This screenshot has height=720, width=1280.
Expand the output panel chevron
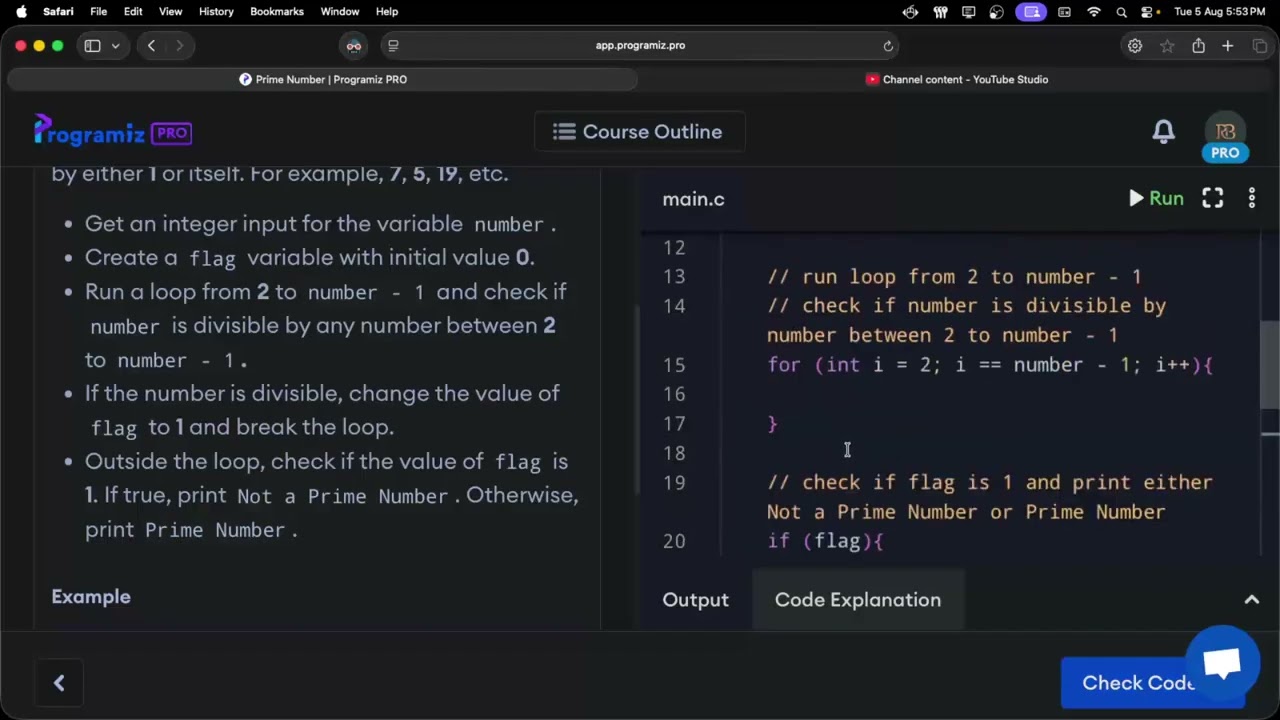coord(1251,600)
